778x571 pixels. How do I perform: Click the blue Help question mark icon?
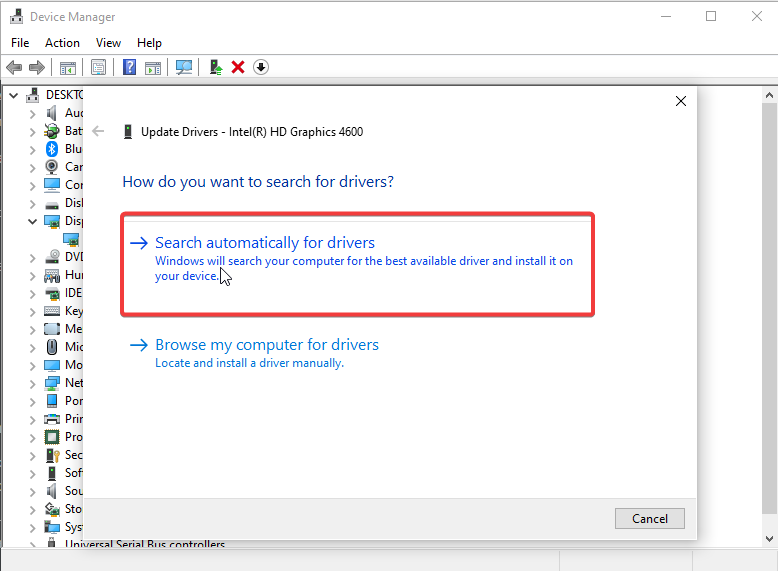[x=130, y=67]
